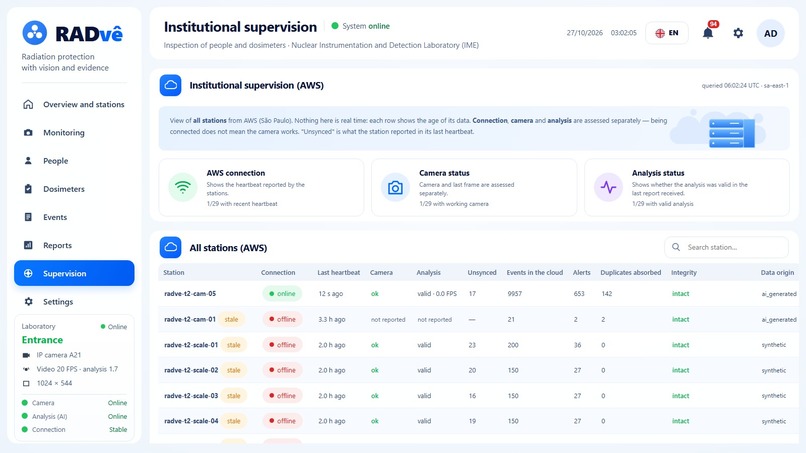806x453 pixels.
Task: Click the chart icon beside Reports
Action: click(x=28, y=245)
